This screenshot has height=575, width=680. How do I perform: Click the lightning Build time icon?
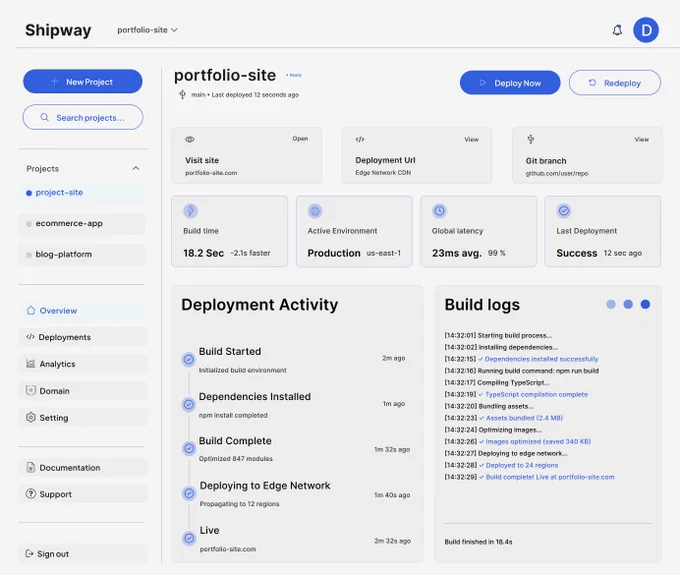(190, 211)
